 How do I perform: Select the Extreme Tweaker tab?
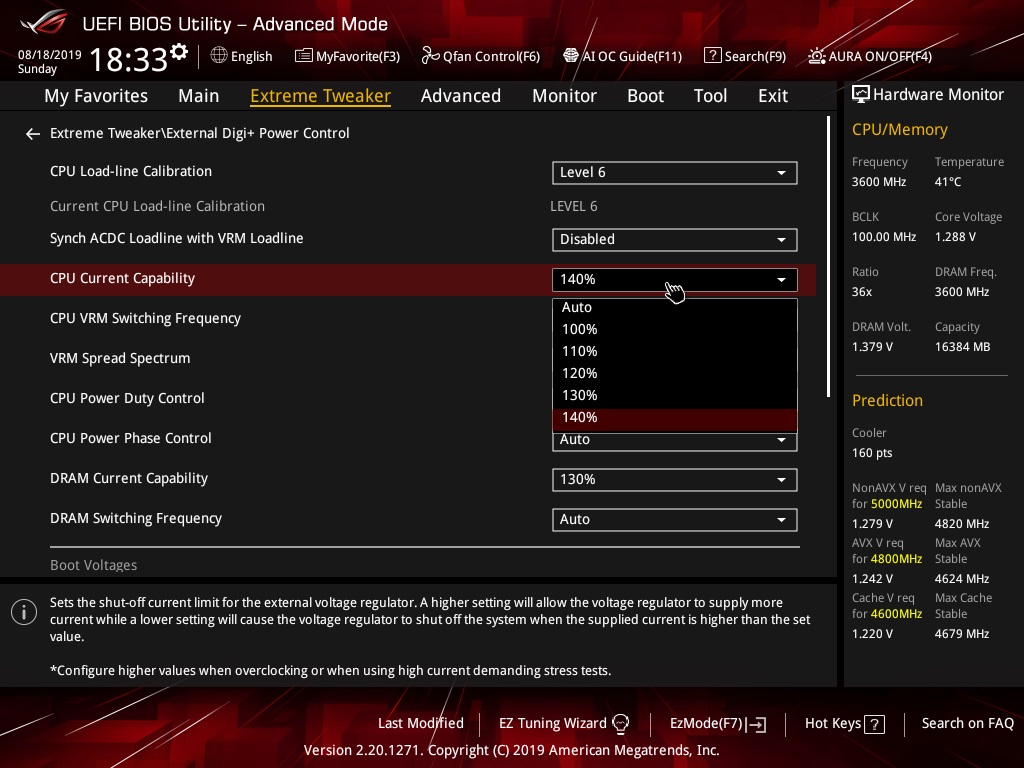pos(321,96)
